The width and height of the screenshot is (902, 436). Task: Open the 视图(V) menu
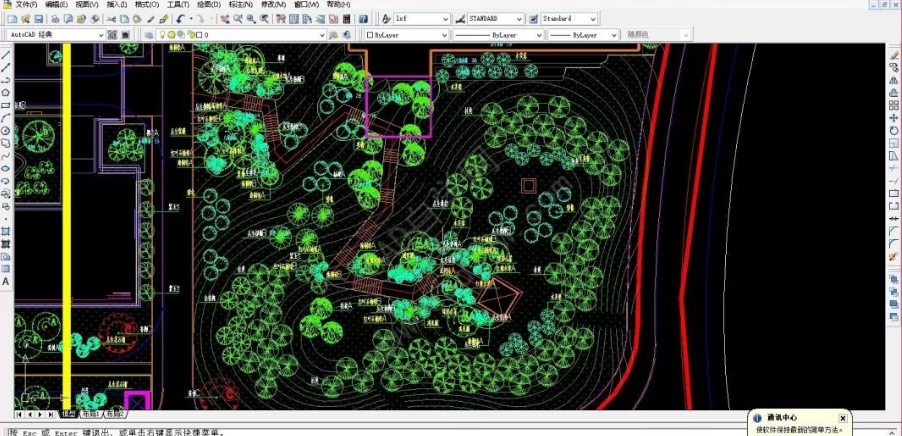point(87,5)
